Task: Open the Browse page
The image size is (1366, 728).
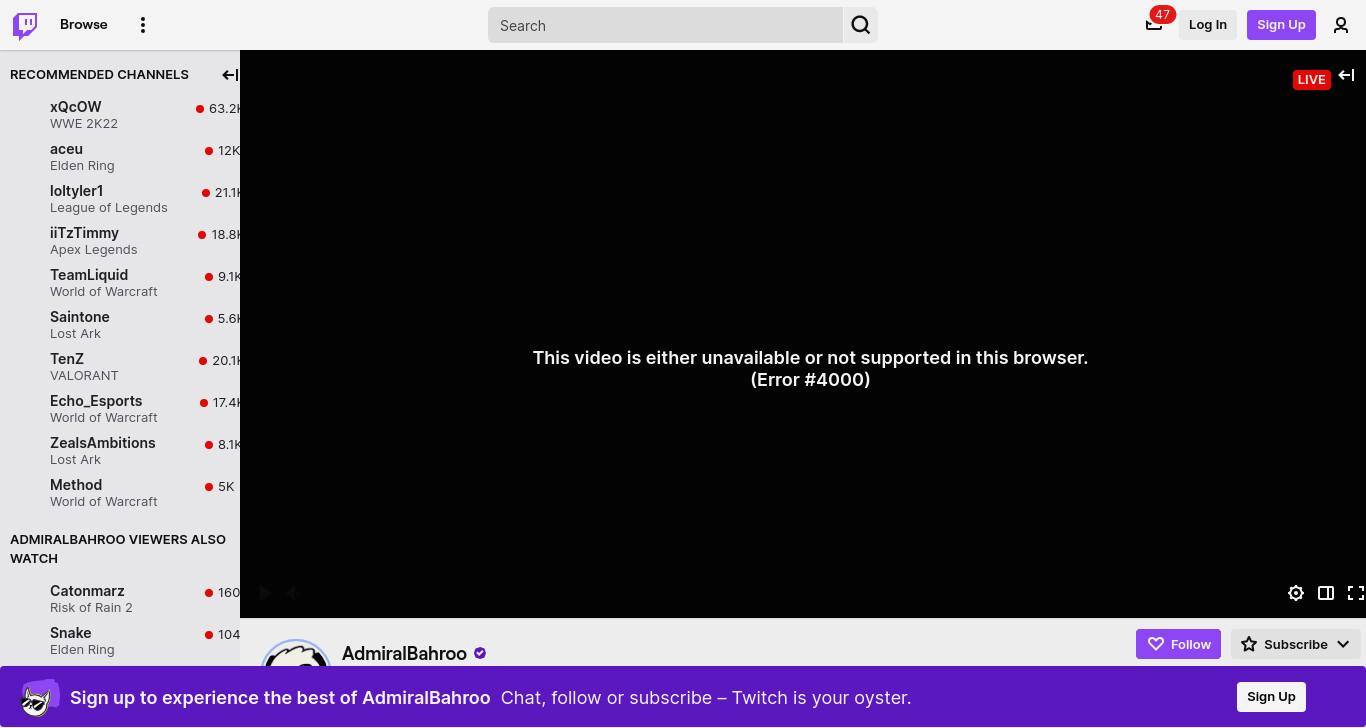Action: (x=84, y=24)
